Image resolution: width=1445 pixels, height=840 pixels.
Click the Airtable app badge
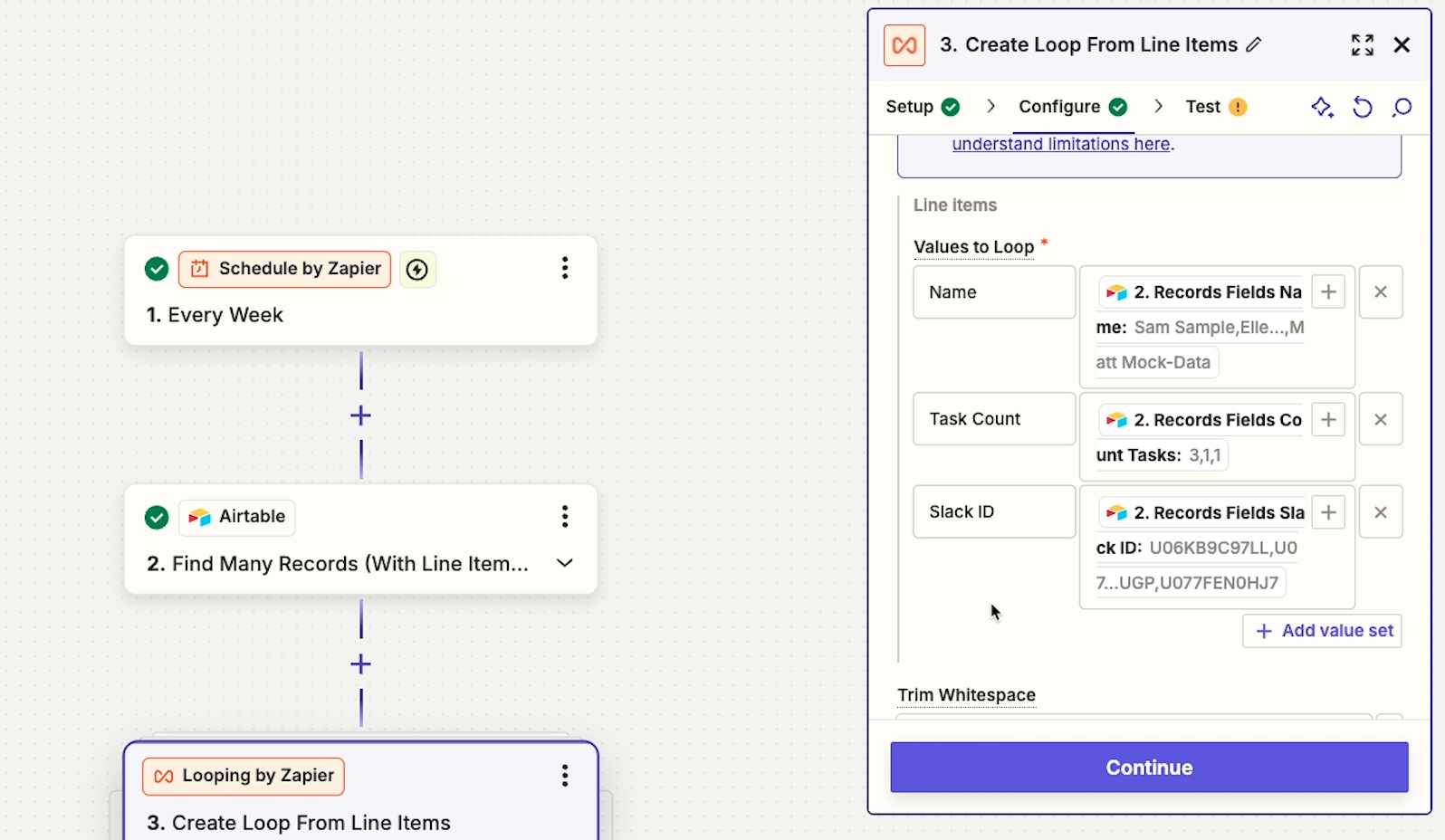(x=237, y=517)
